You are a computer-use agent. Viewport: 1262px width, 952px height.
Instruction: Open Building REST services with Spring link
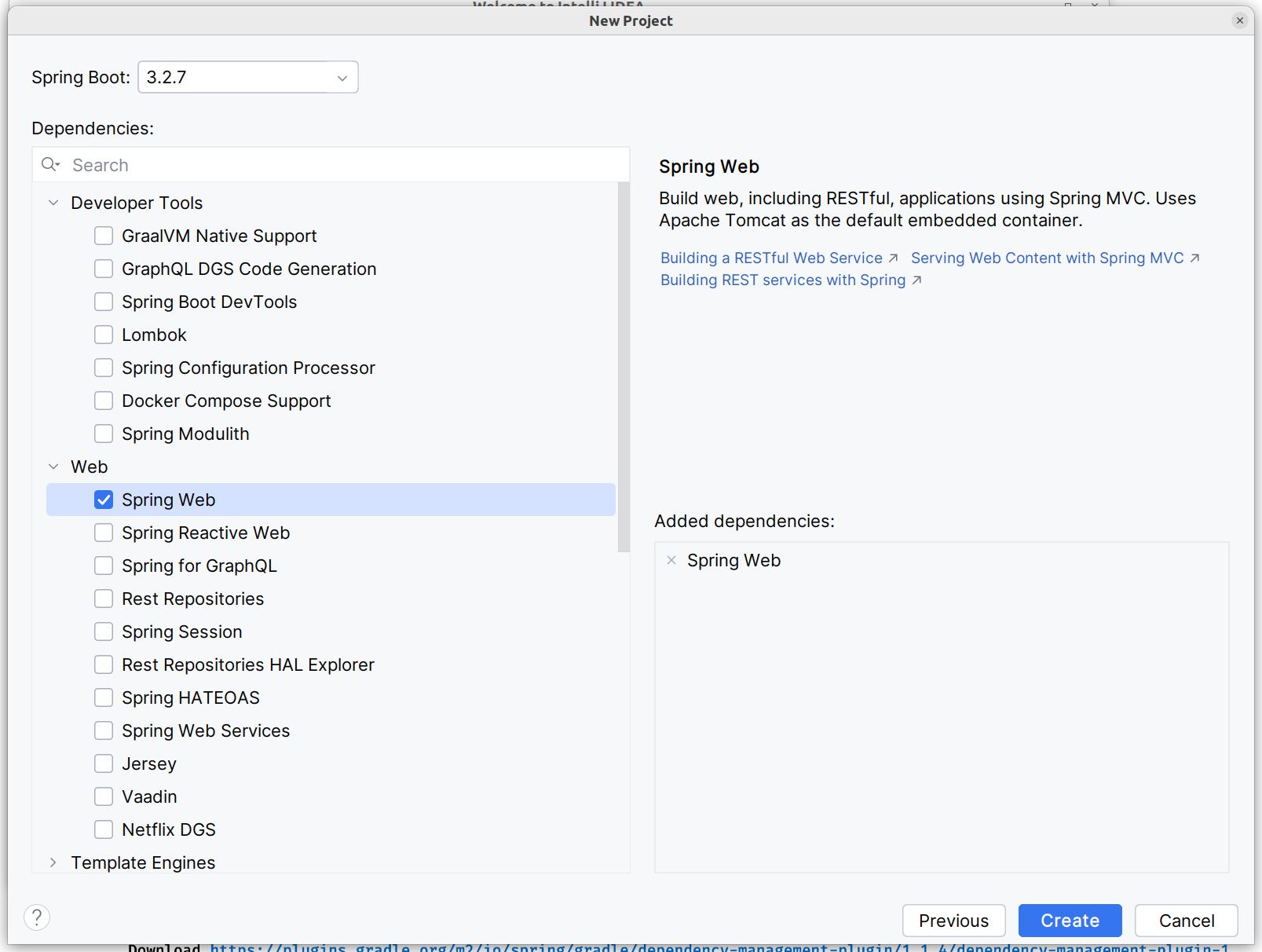tap(783, 280)
